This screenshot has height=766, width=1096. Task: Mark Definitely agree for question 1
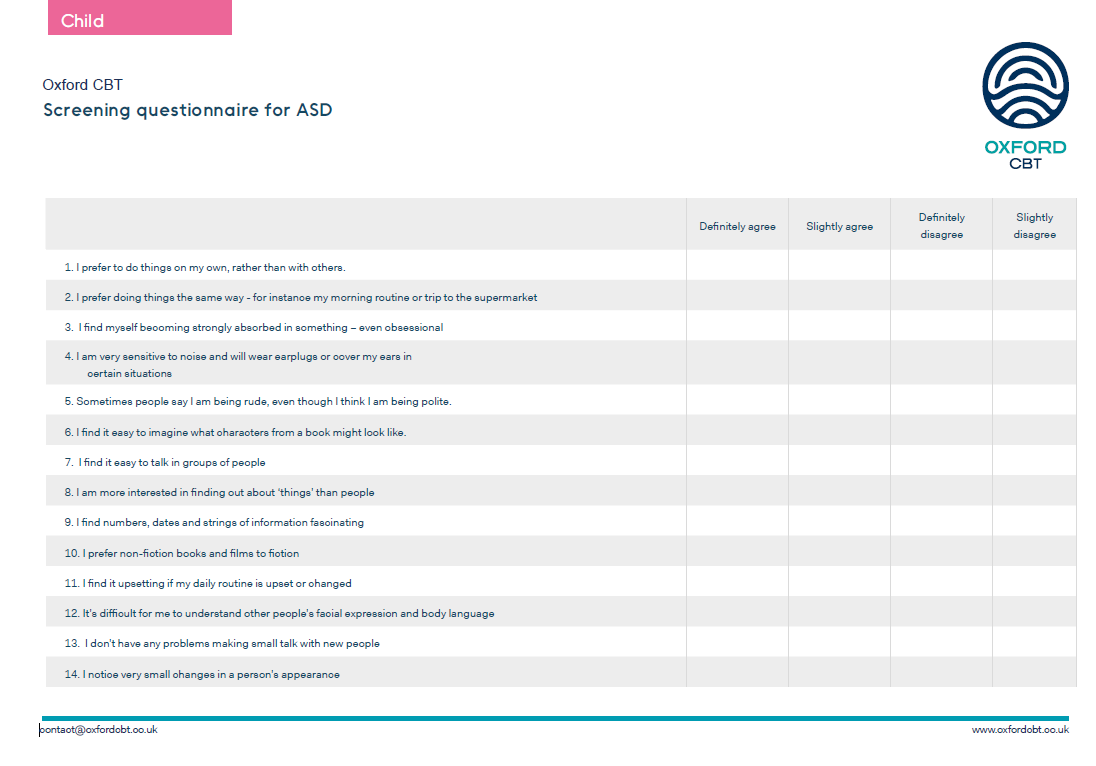[x=737, y=267]
